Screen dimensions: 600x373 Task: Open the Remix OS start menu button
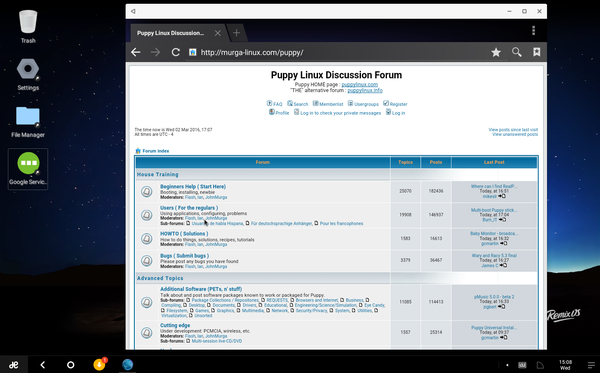pos(14,365)
